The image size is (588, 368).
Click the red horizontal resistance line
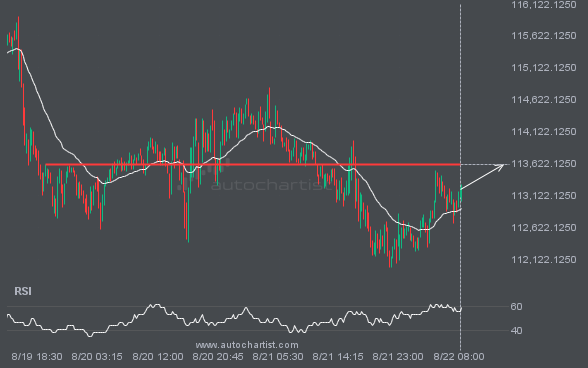[253, 165]
